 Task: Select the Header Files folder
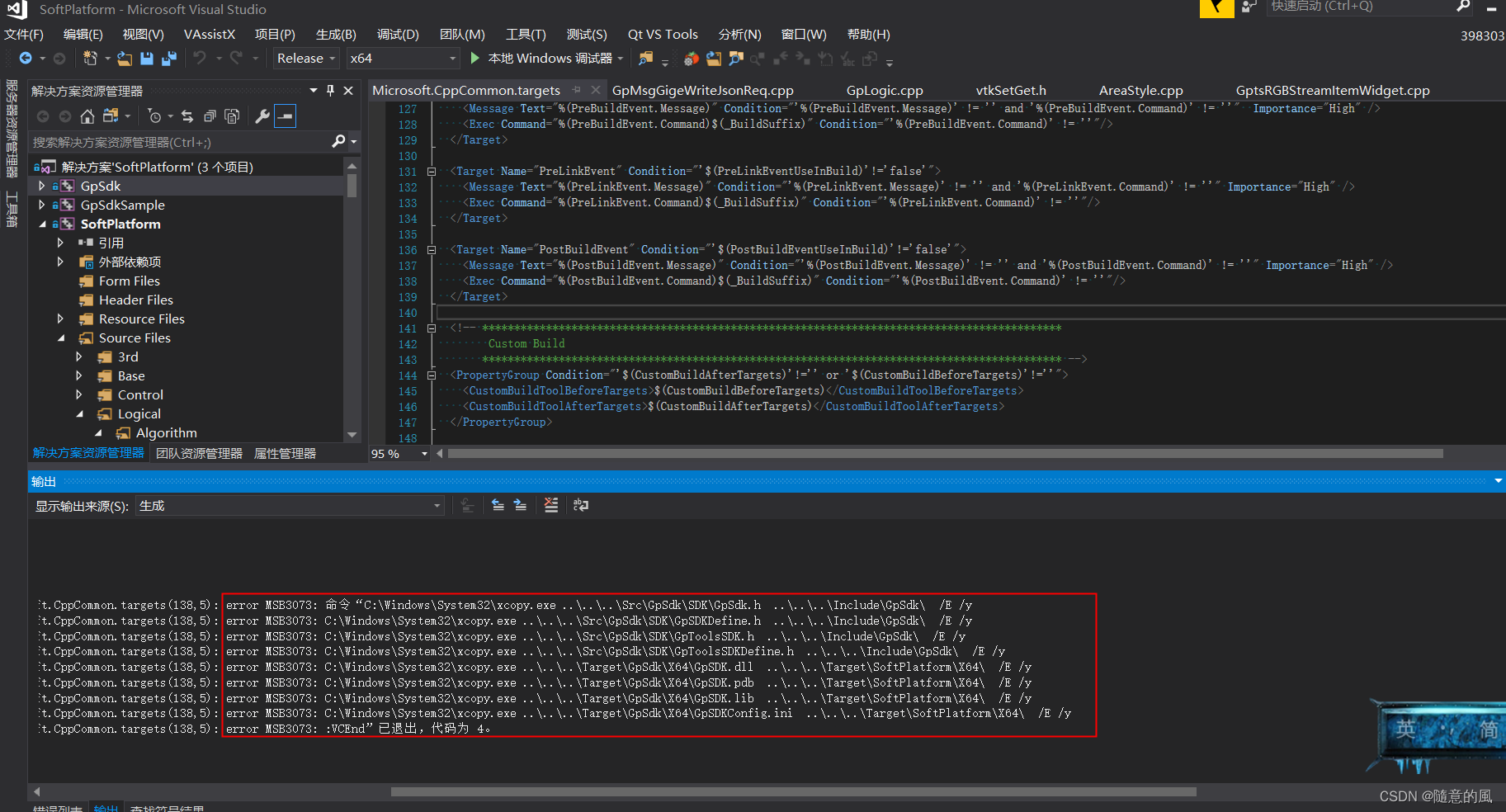click(x=135, y=300)
